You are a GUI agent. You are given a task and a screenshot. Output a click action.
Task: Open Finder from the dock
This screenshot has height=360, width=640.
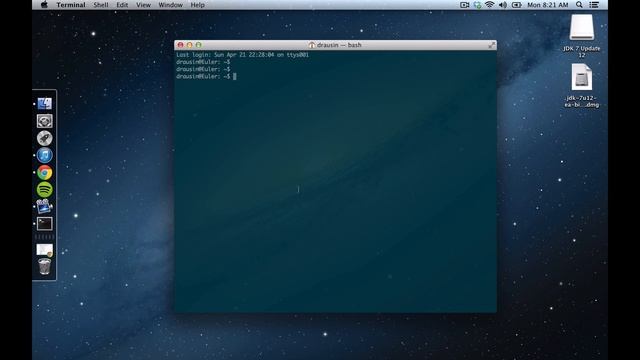coord(44,104)
